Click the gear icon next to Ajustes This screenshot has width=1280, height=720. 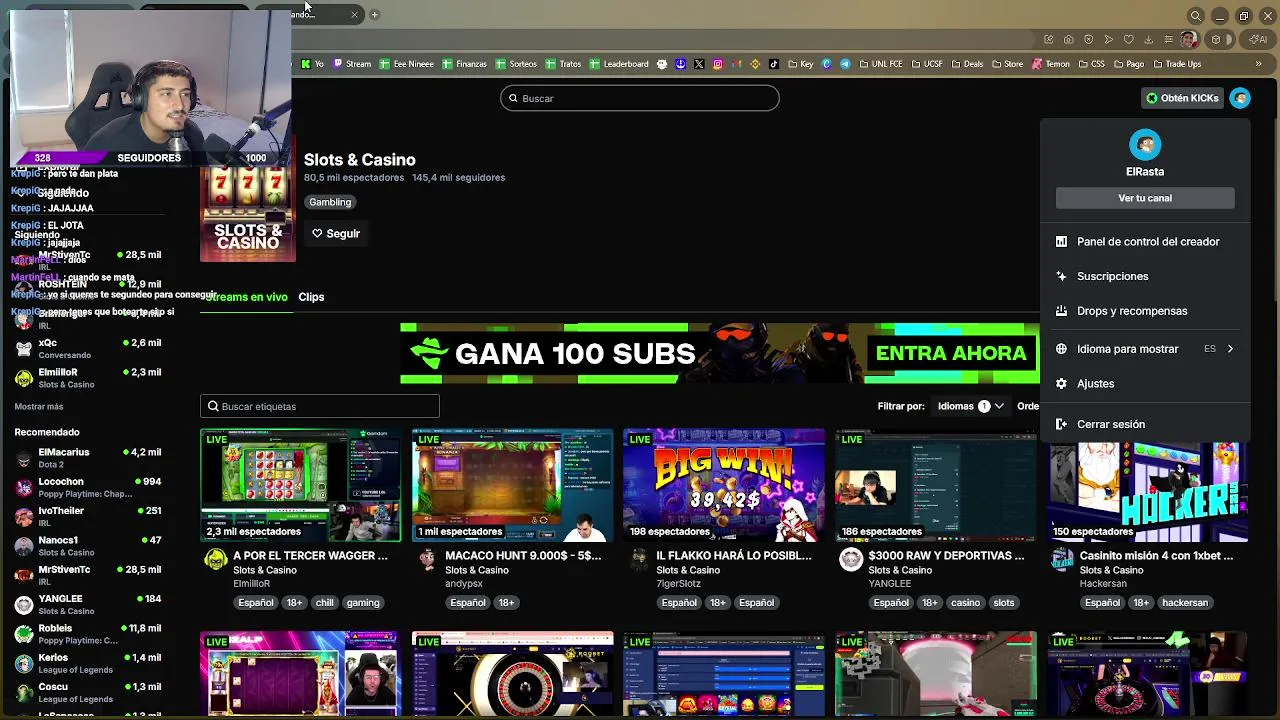tap(1062, 384)
